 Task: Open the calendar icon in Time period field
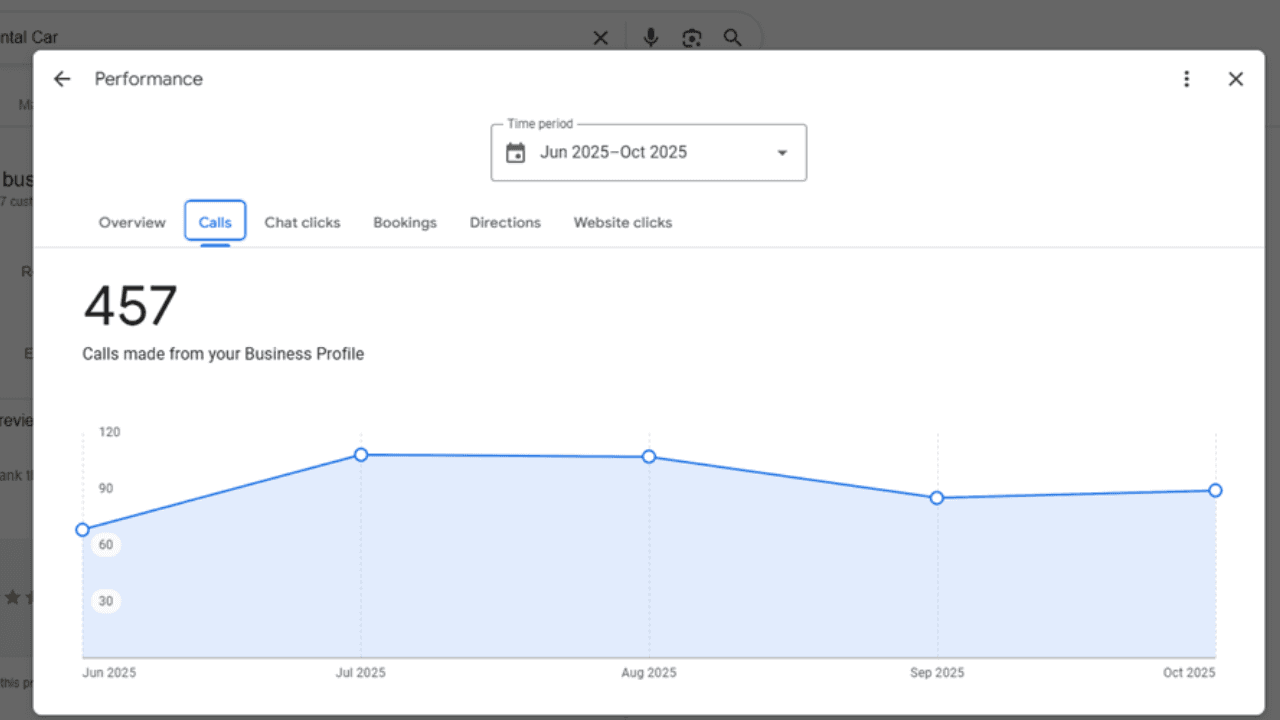pyautogui.click(x=515, y=152)
